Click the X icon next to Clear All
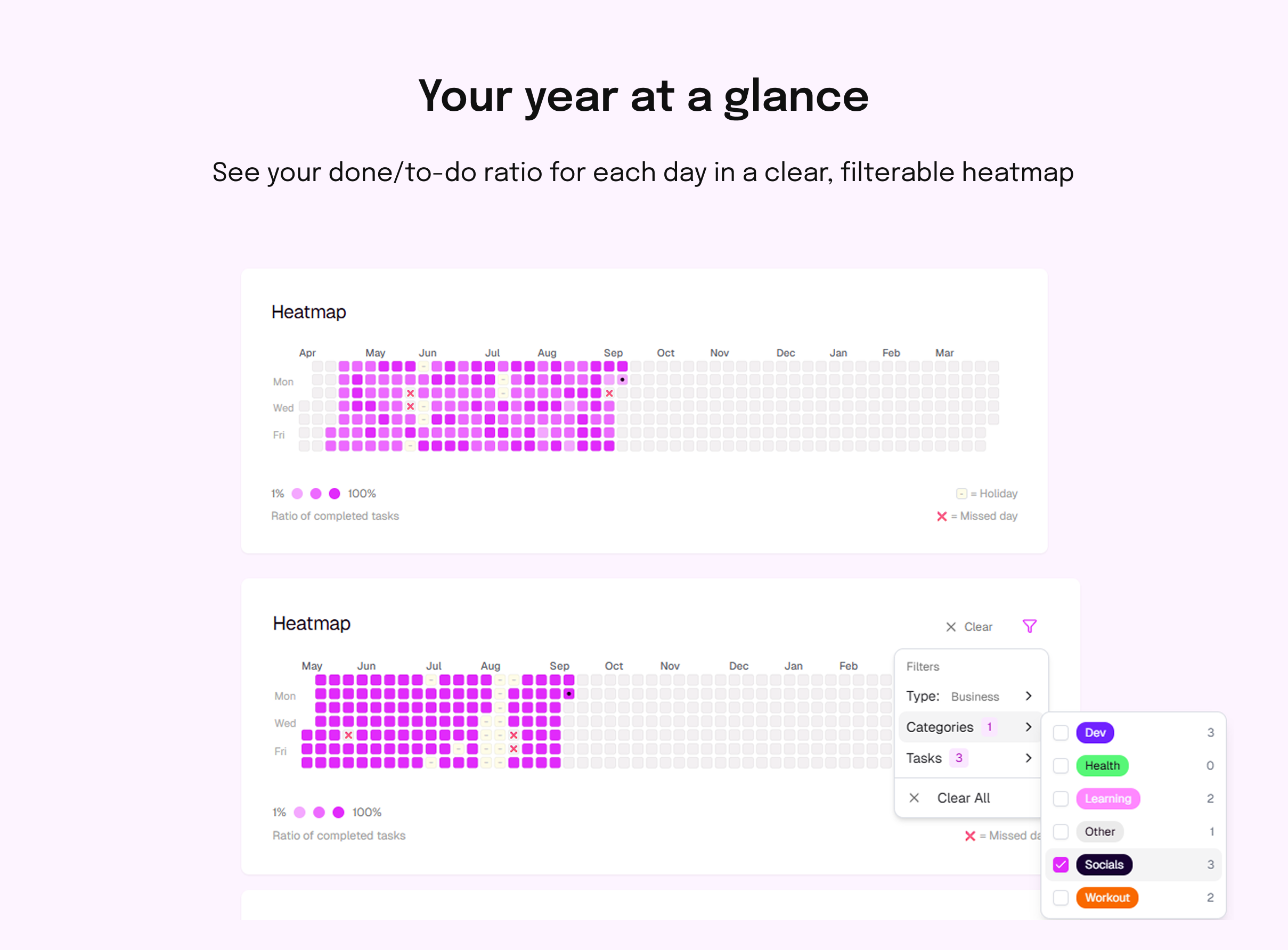The height and width of the screenshot is (950, 1288). click(914, 798)
